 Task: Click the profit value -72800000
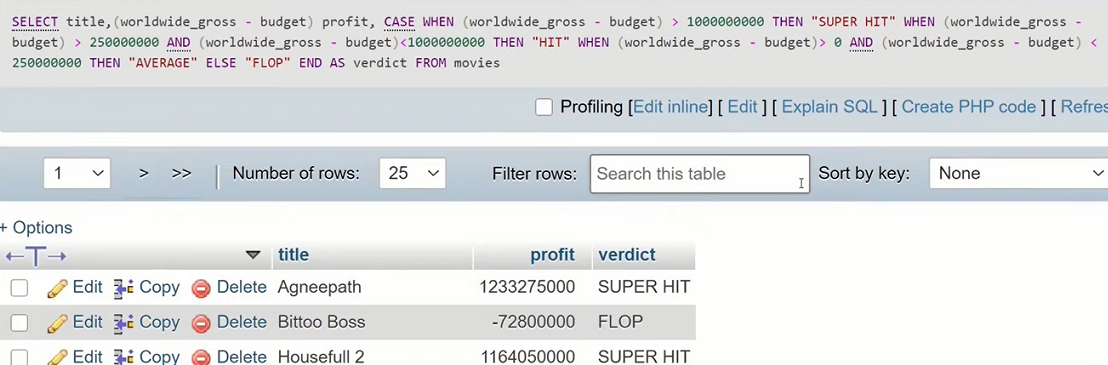coord(534,322)
